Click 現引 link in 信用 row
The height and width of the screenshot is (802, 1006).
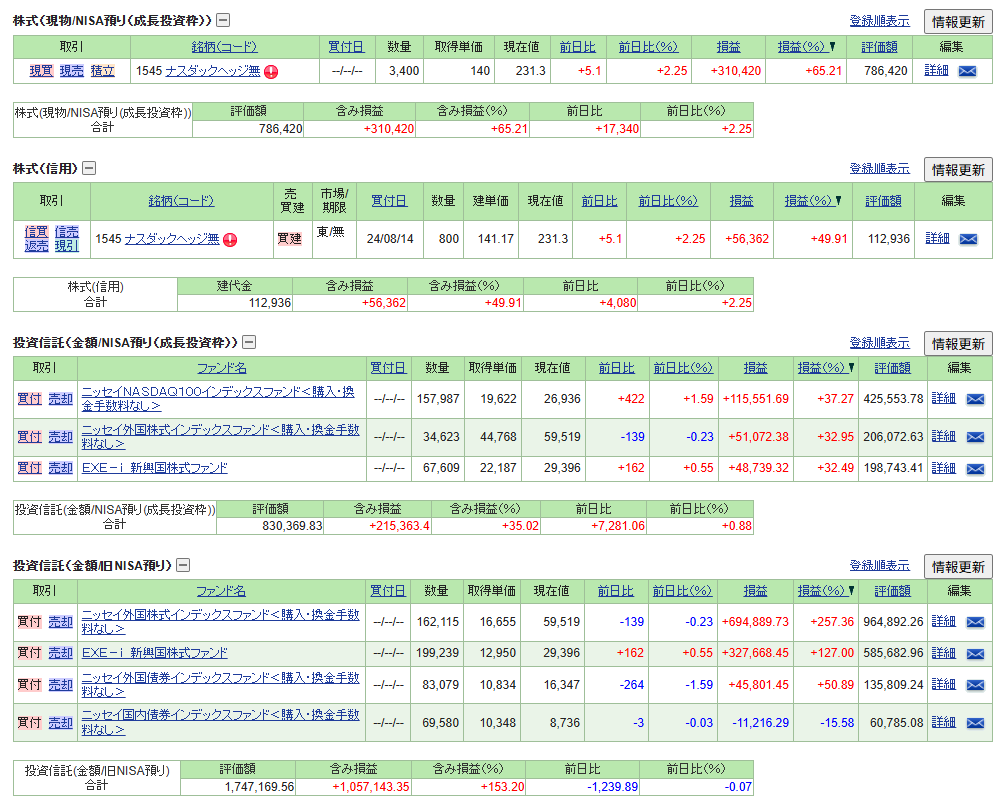click(67, 246)
